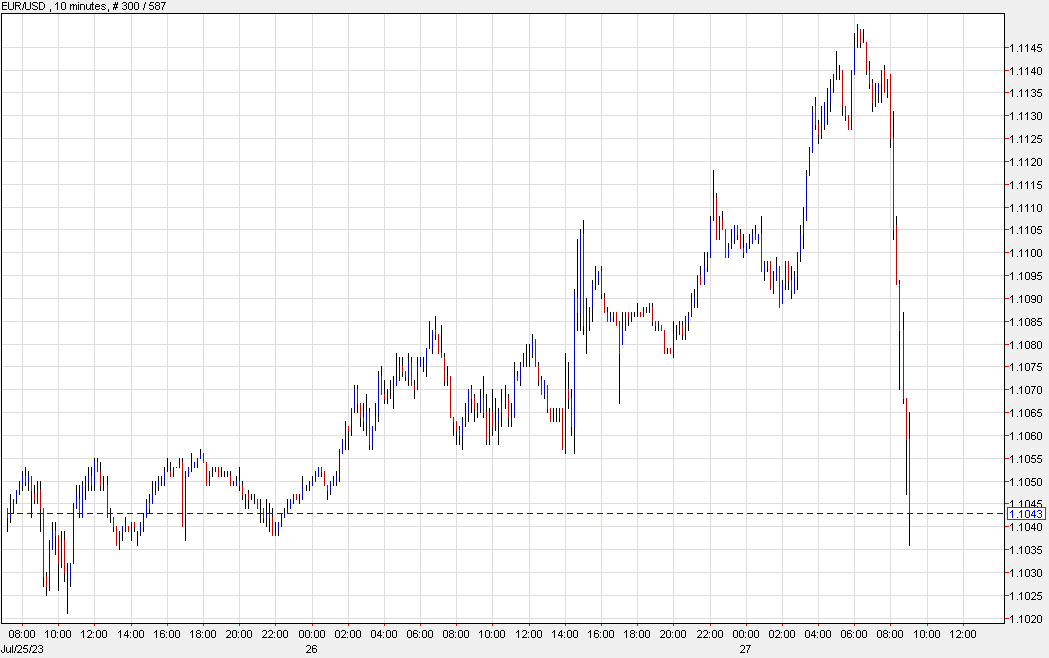Click the 1.1110 price axis label

click(x=1026, y=208)
